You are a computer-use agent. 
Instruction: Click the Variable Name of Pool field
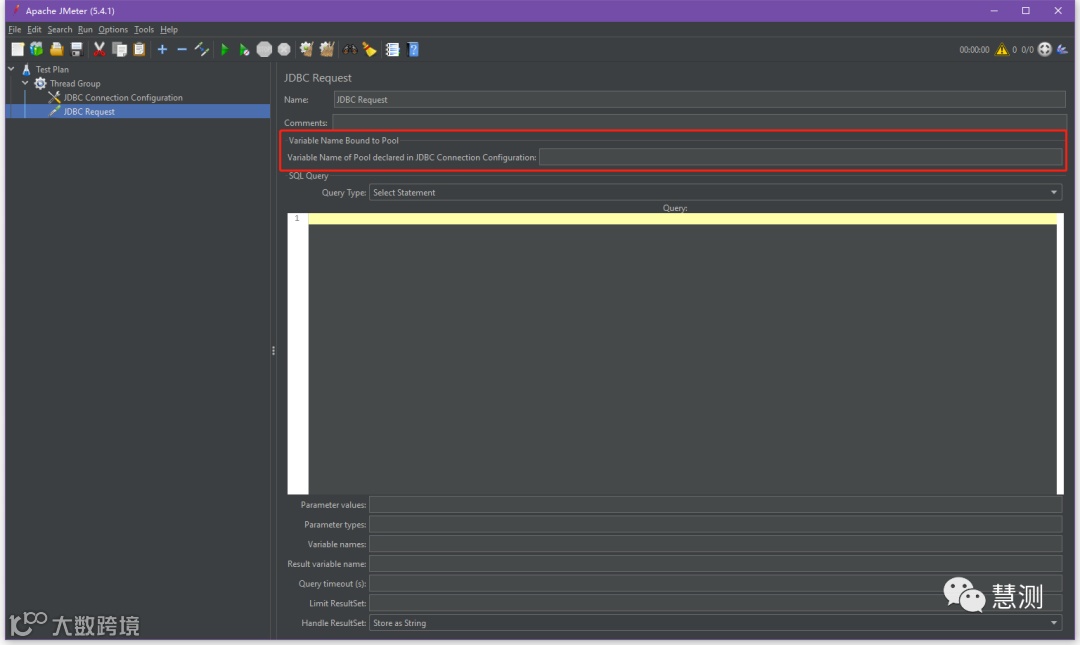point(800,157)
